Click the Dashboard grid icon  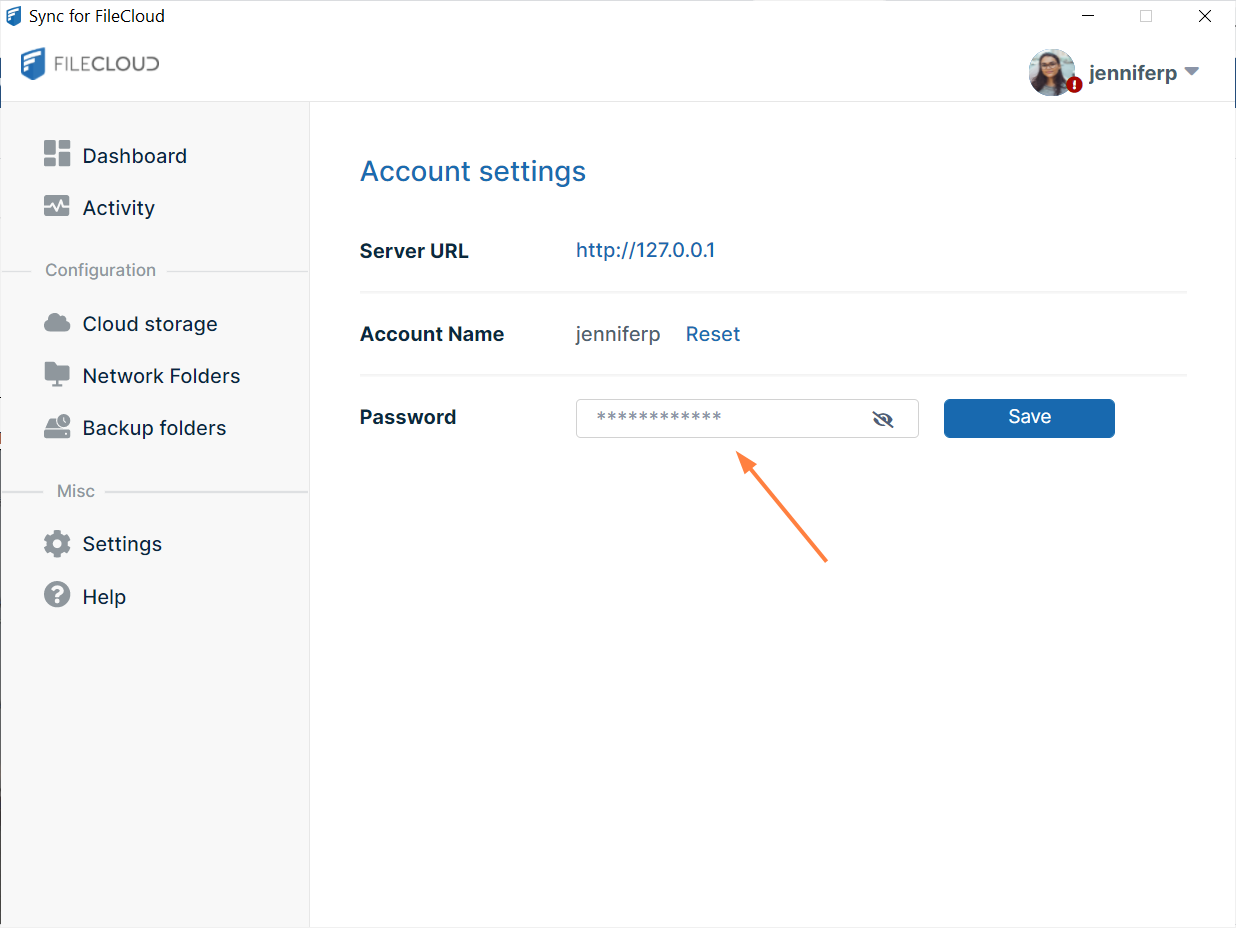tap(57, 154)
